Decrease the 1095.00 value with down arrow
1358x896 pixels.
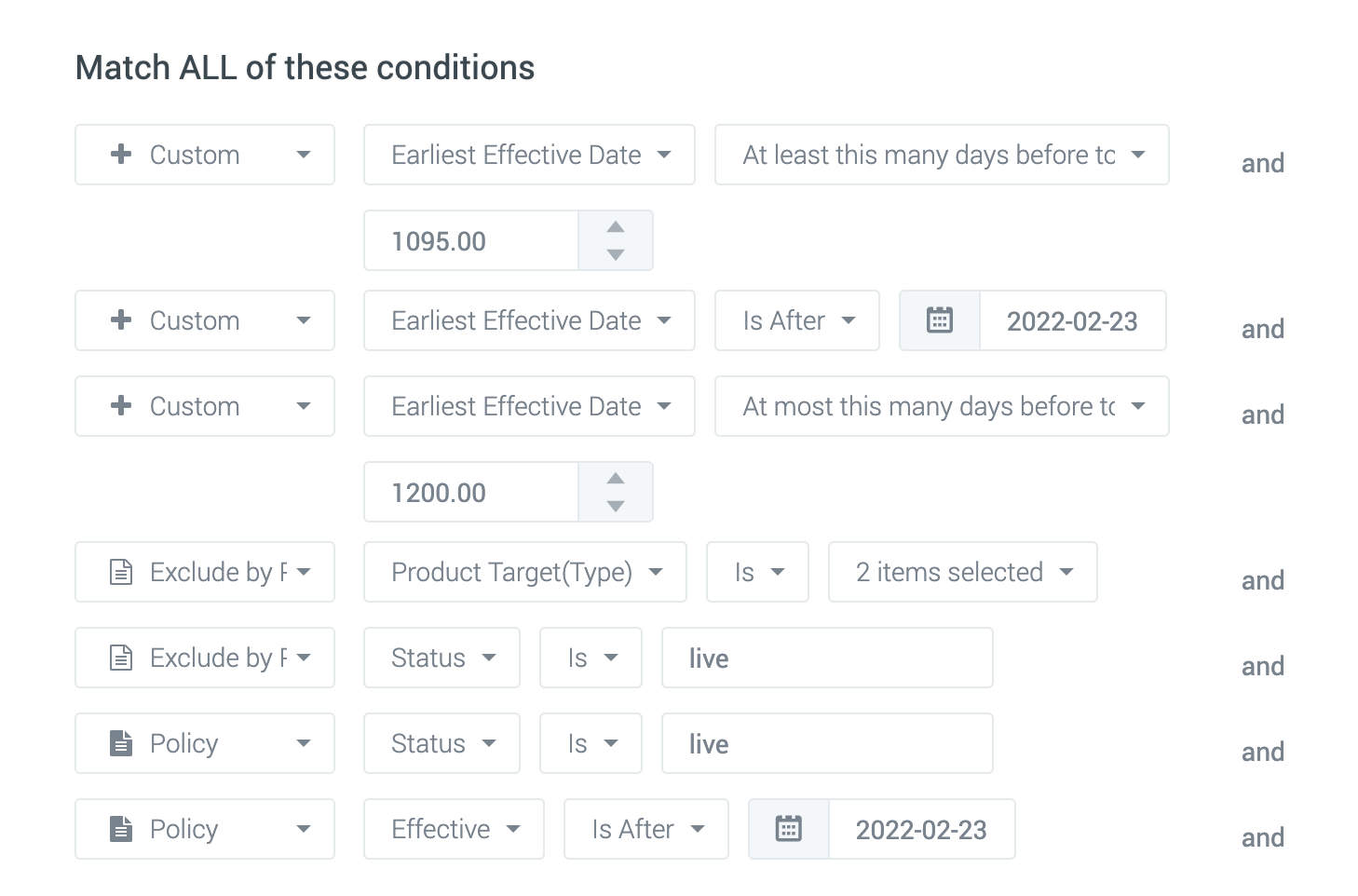pyautogui.click(x=616, y=254)
